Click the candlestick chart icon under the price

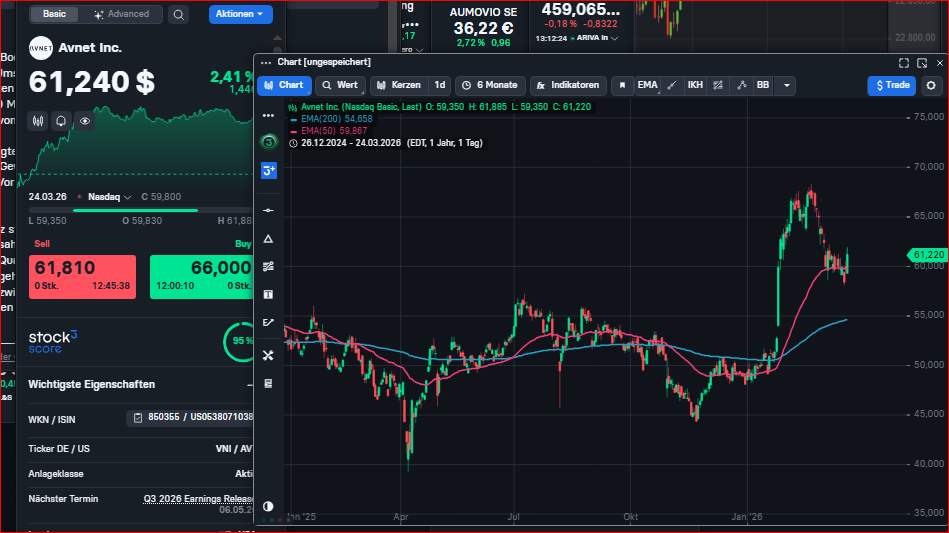coord(38,121)
